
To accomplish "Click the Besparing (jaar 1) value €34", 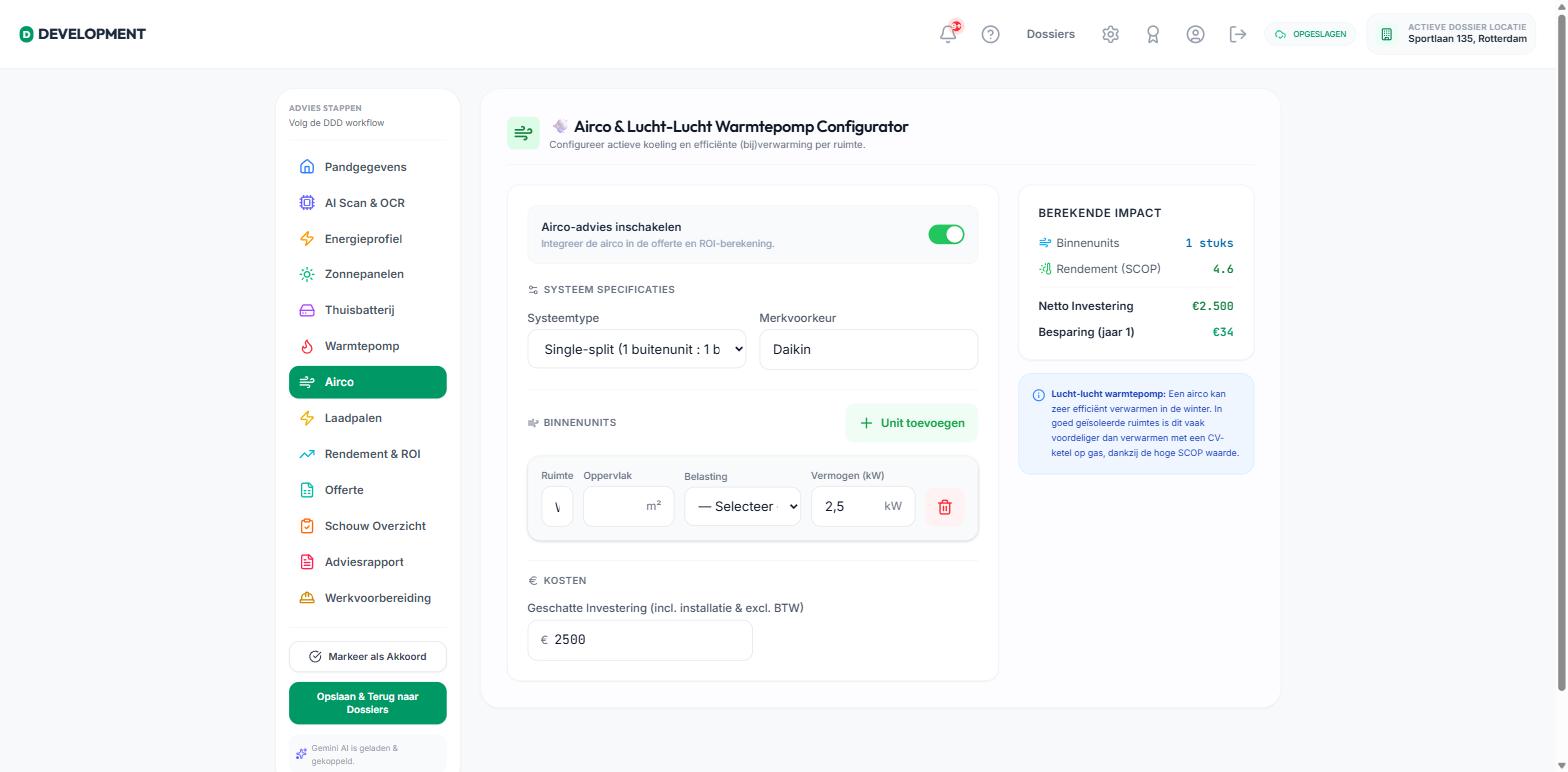I will pos(1223,332).
